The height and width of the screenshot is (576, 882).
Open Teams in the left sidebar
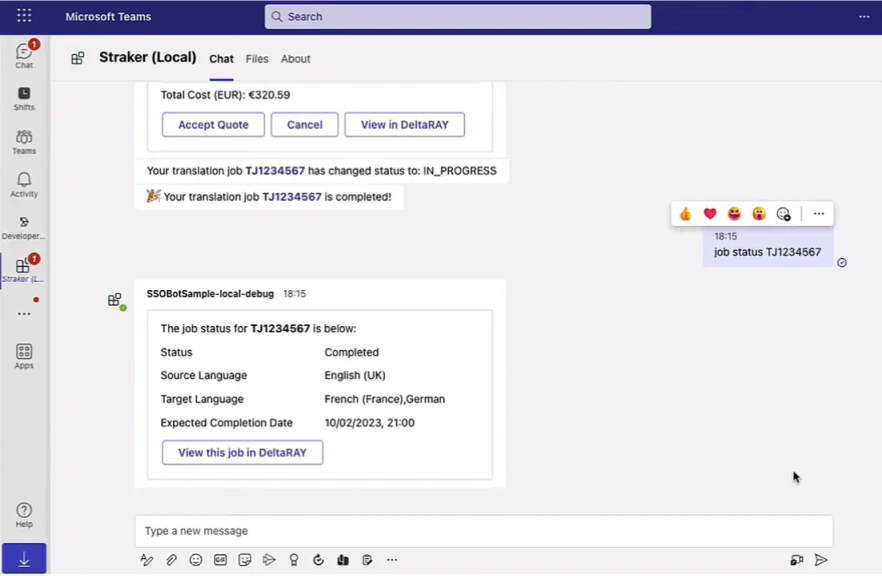(x=24, y=142)
